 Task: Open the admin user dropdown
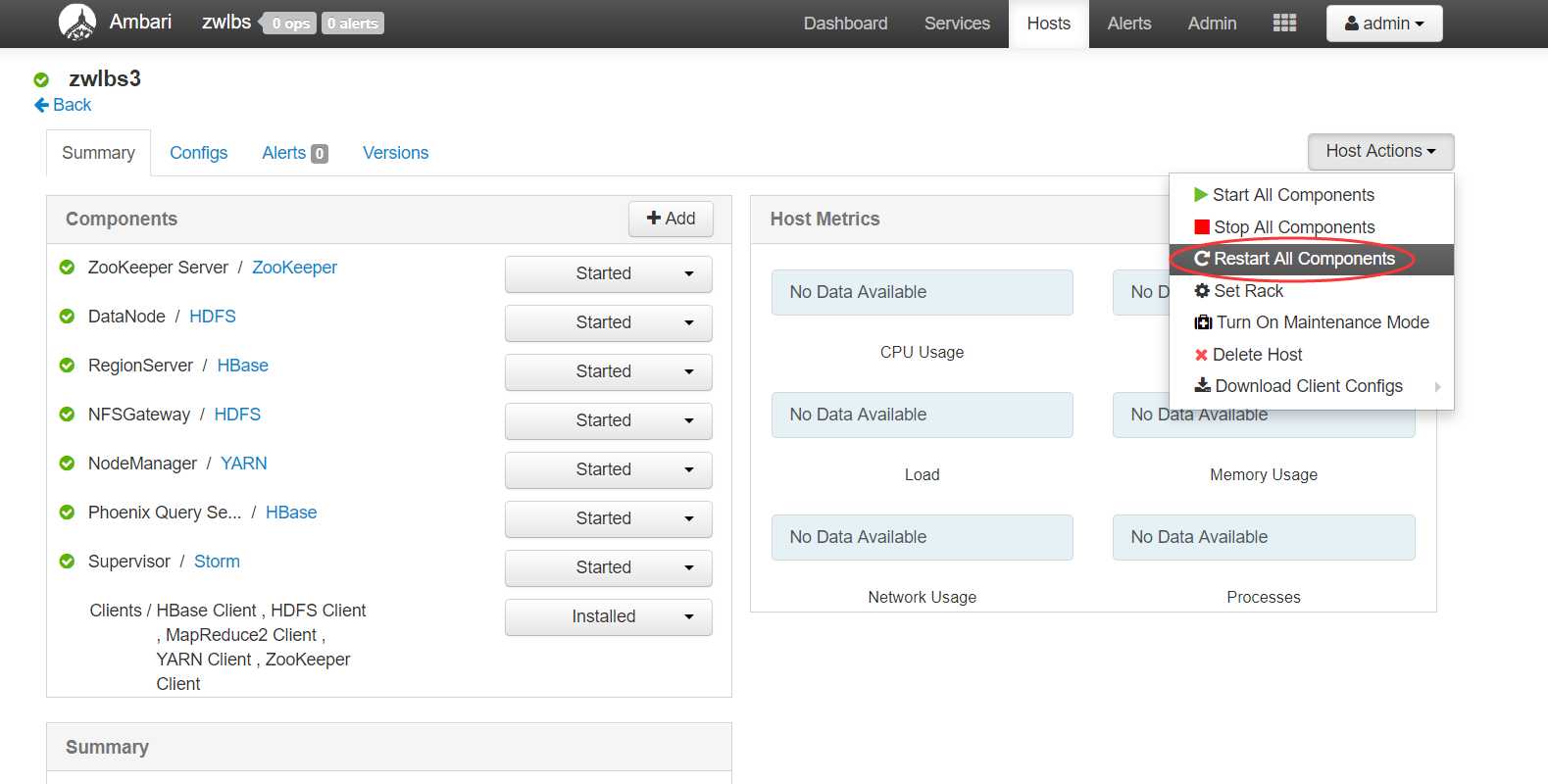pyautogui.click(x=1384, y=24)
